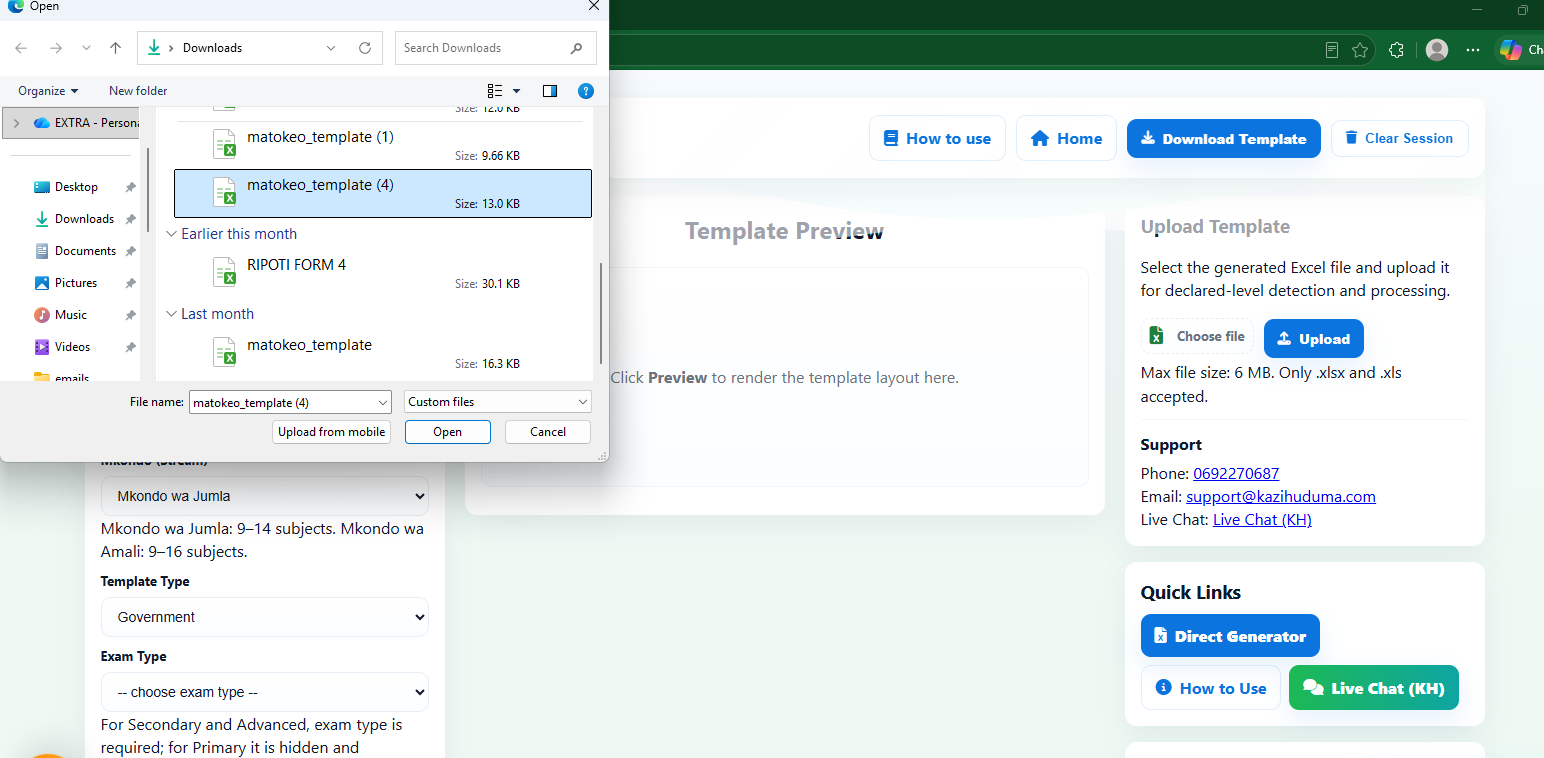Toggle the preview pane icon
Image resolution: width=1544 pixels, height=758 pixels.
550,91
